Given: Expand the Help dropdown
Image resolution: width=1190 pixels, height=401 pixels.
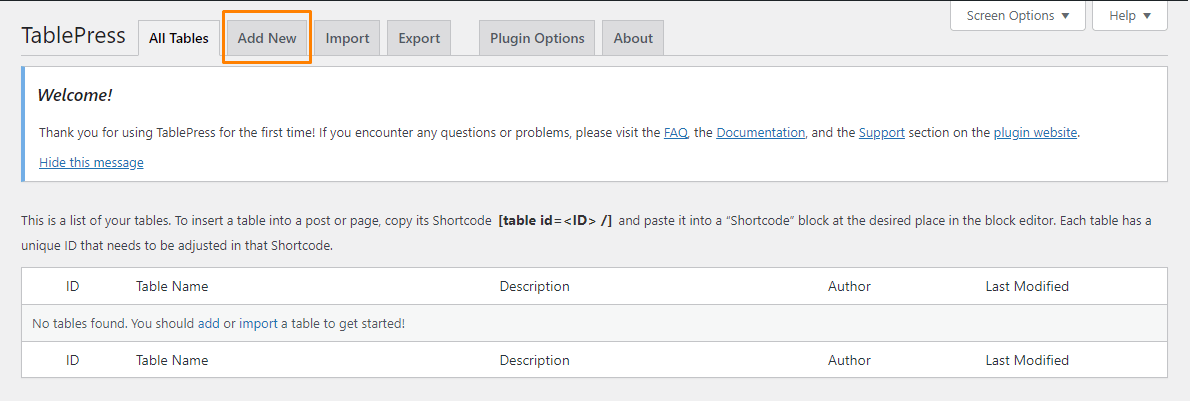Looking at the screenshot, I should pos(1130,16).
